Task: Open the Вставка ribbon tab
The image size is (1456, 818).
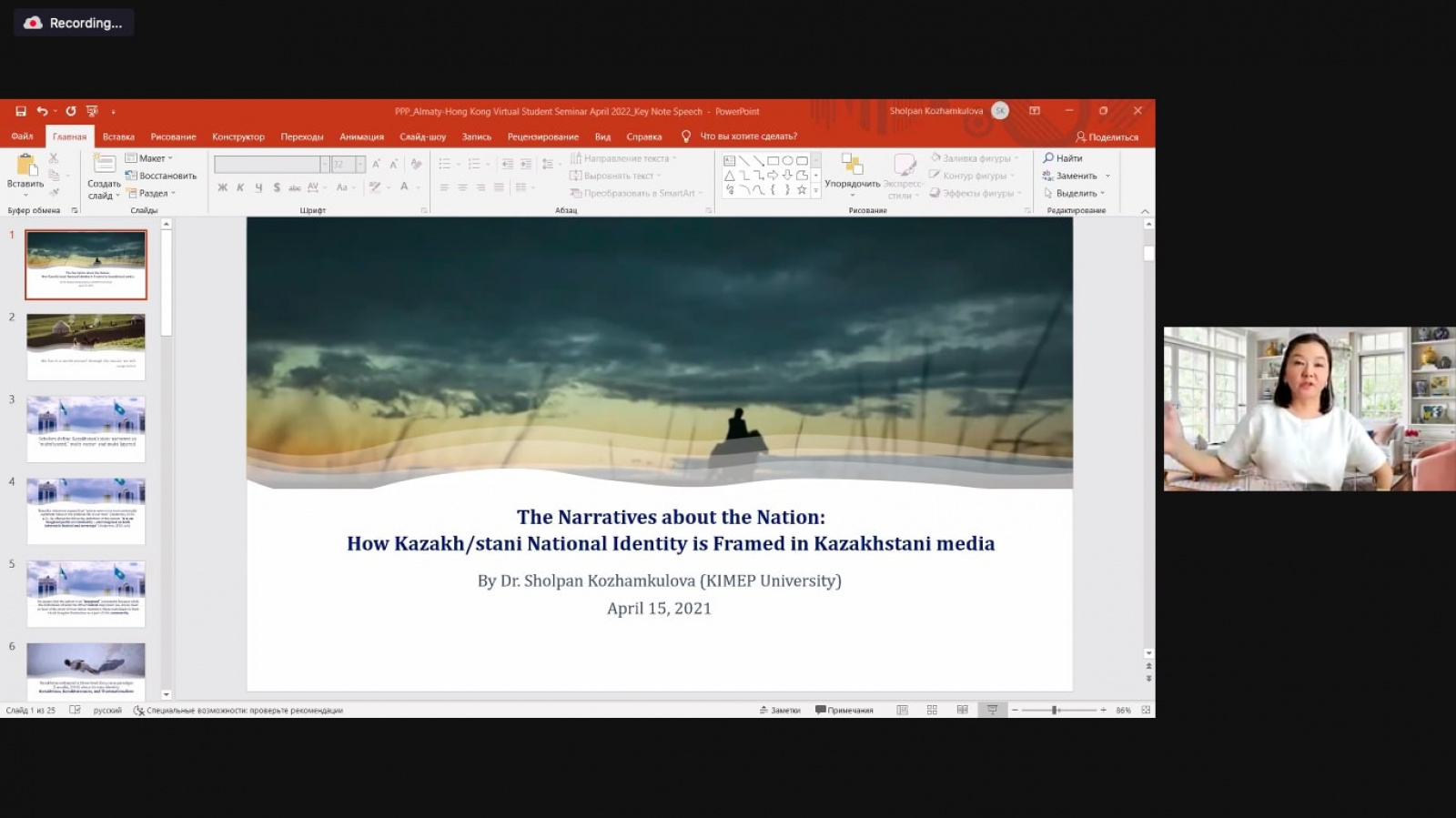Action: point(118,136)
